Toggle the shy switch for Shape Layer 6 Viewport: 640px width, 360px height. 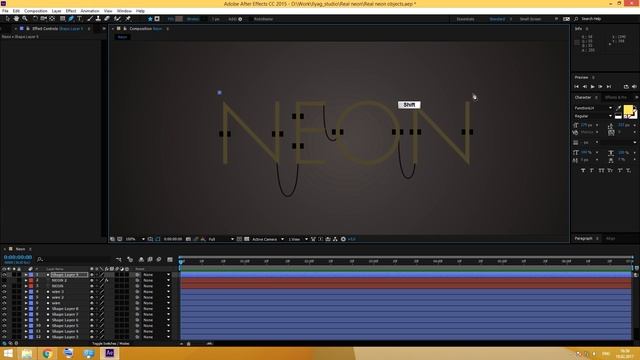pos(91,320)
